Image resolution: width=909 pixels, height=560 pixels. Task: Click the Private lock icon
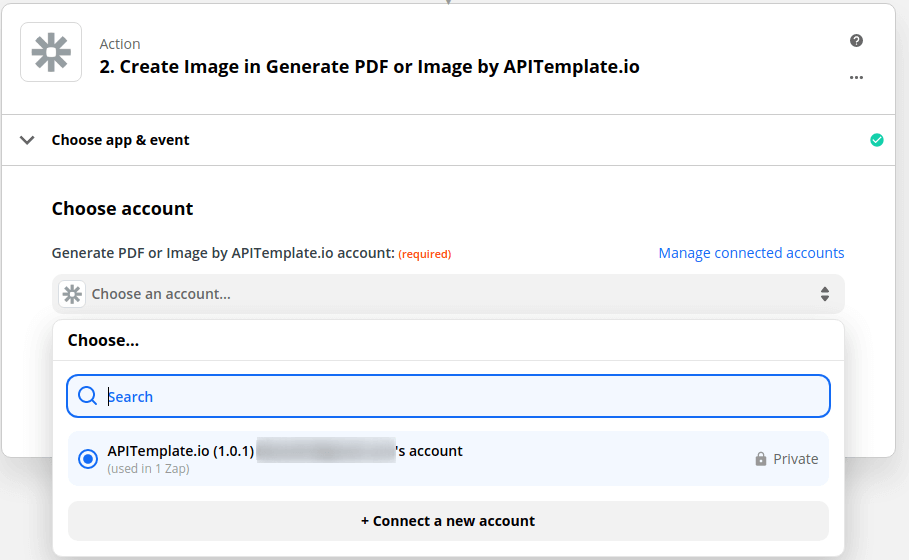[761, 459]
